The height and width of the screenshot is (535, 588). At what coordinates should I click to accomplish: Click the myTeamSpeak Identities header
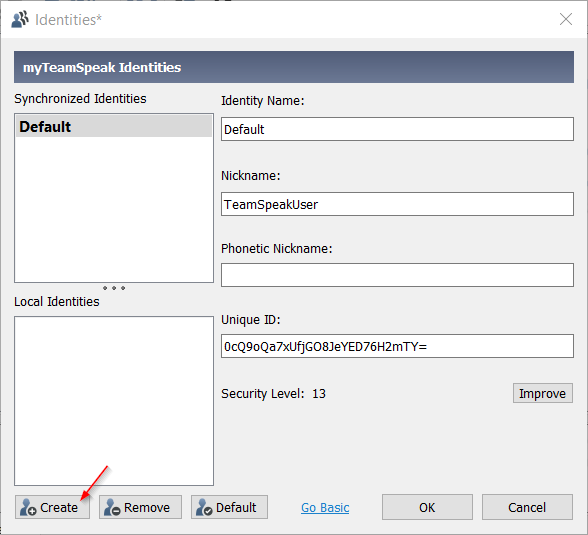294,67
